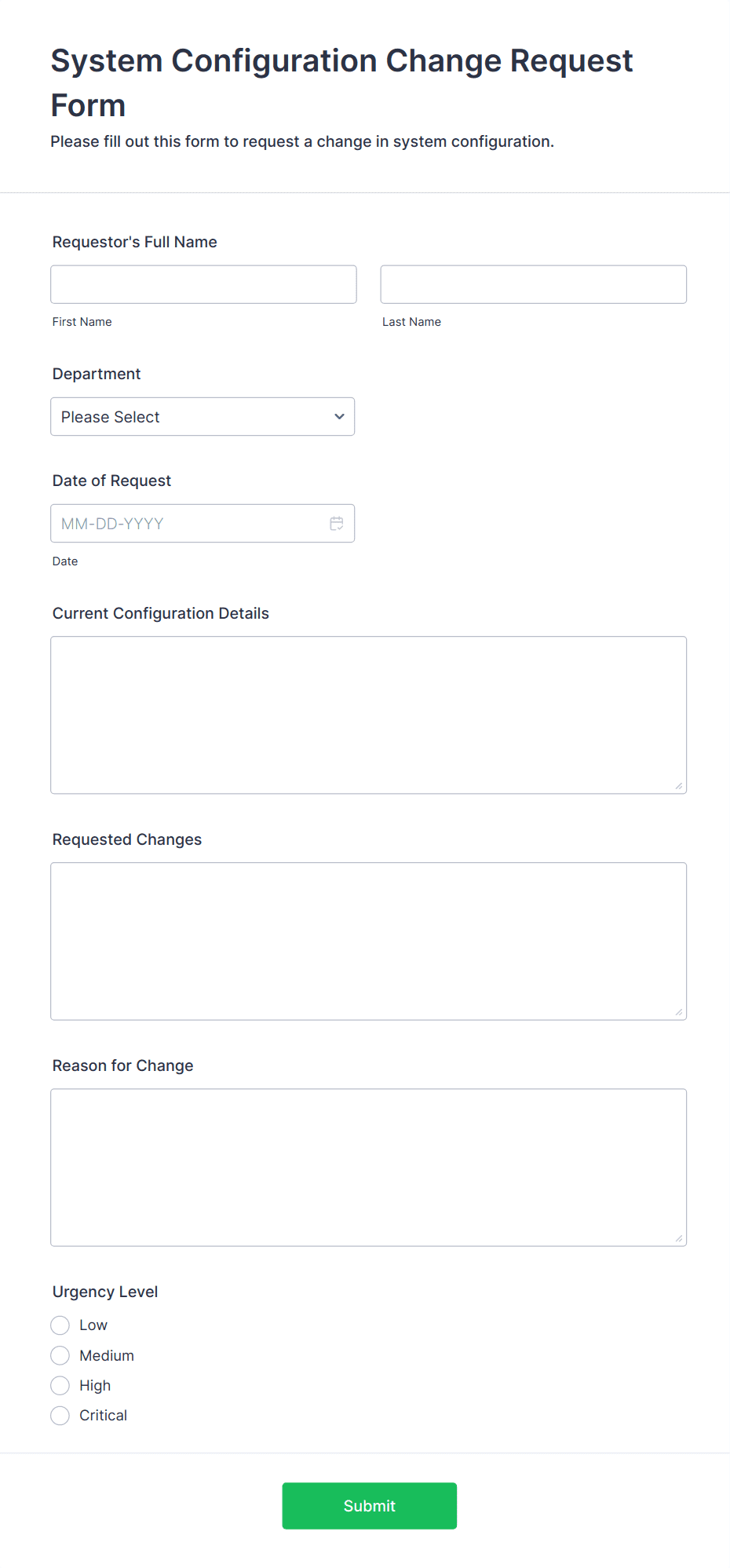Click the Requested Changes textarea resize handle
The image size is (730, 1568).
(679, 1012)
